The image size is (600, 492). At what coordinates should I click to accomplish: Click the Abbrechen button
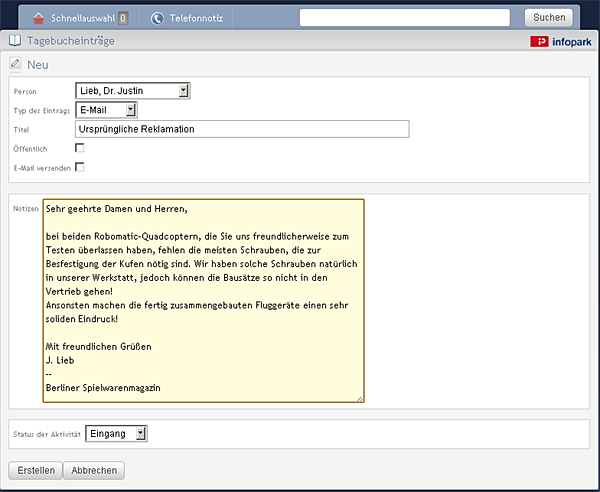click(94, 470)
